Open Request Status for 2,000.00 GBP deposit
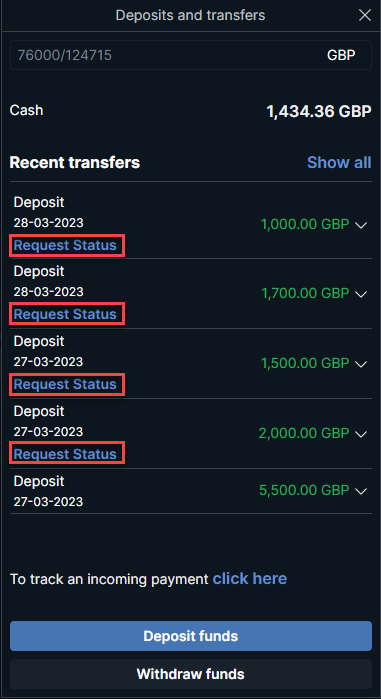The image size is (381, 699). click(65, 454)
